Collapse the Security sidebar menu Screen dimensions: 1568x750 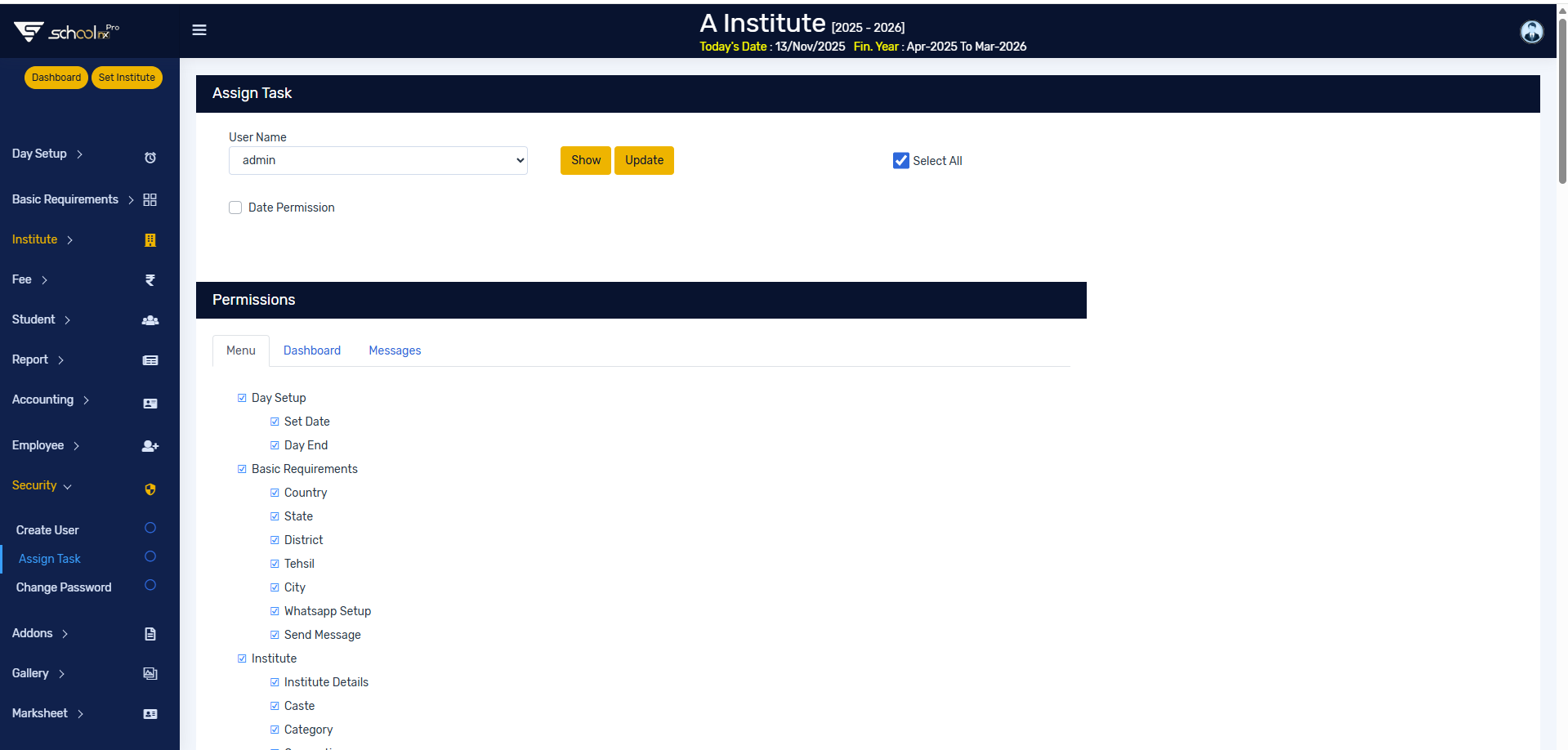point(42,485)
